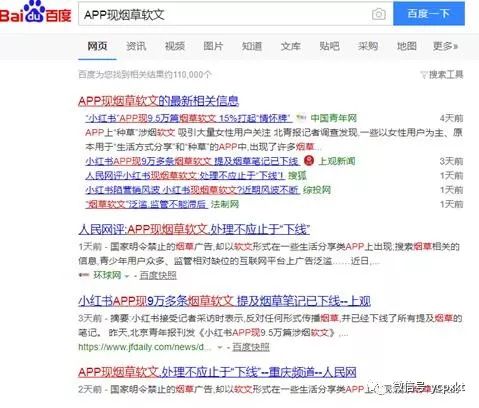Open 小红书陷营销风波 news link
The image size is (479, 408).
(192, 190)
